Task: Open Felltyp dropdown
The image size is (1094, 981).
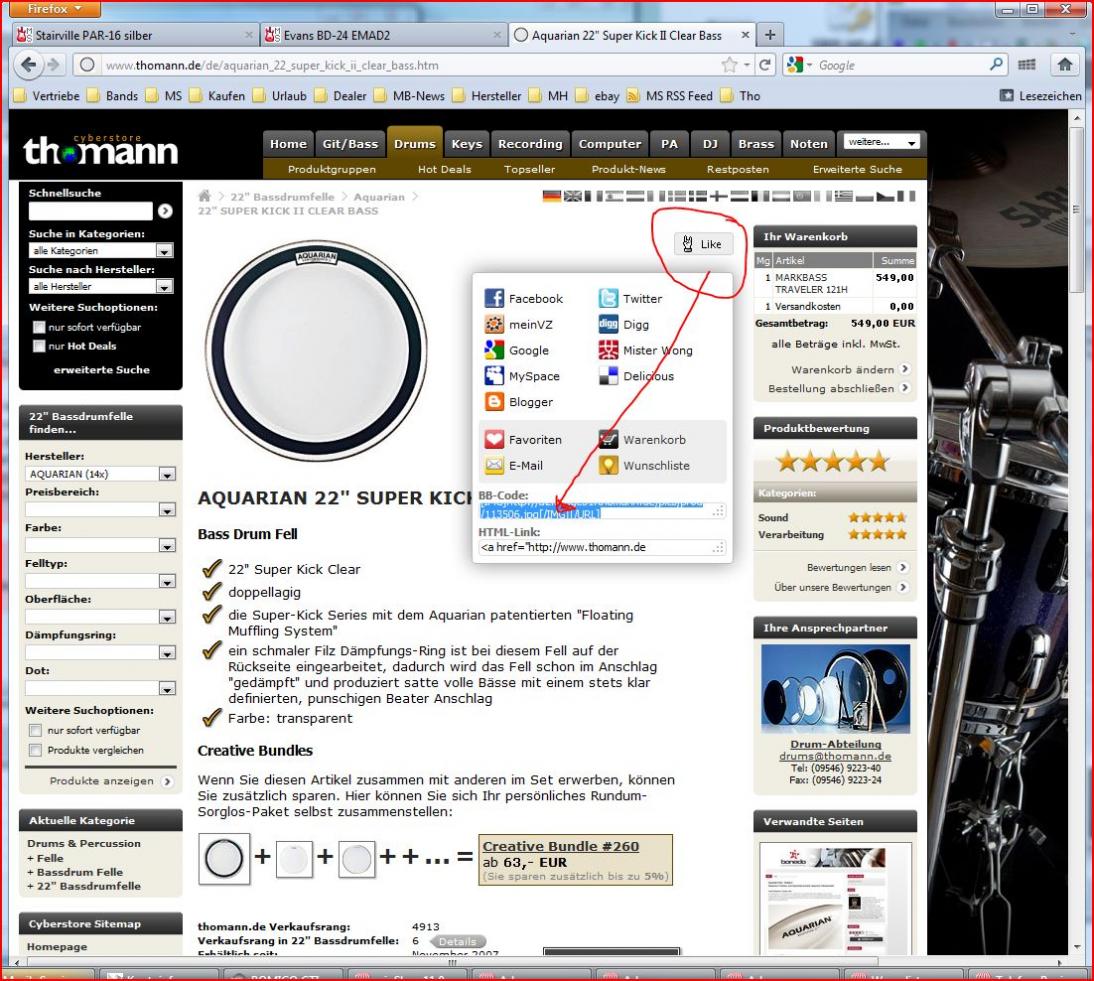Action: click(x=100, y=581)
